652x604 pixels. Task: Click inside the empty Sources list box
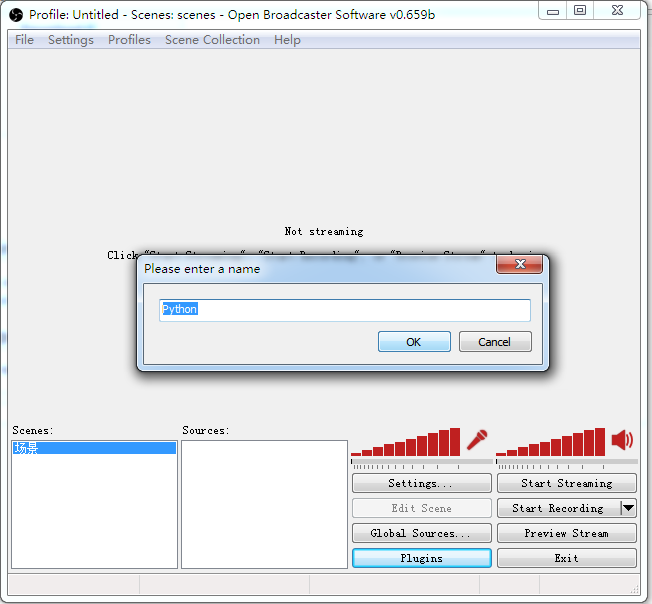coord(264,504)
